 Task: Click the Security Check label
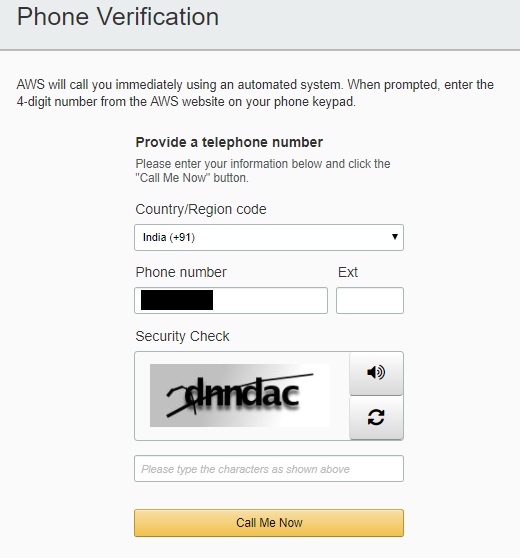coord(182,336)
